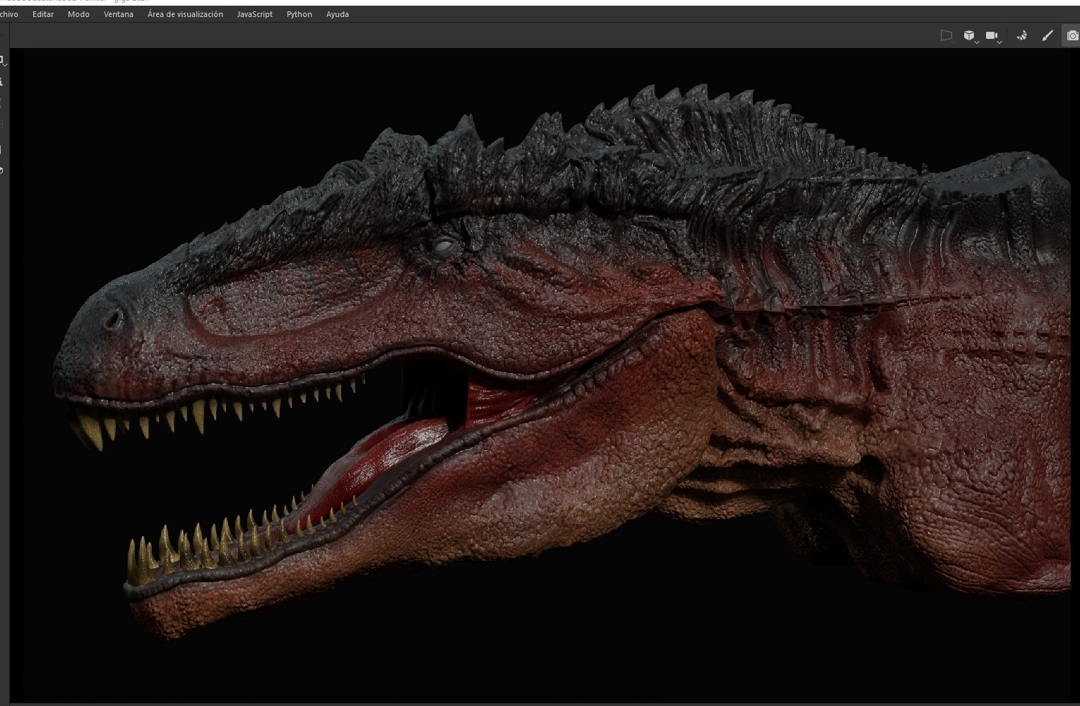The image size is (1080, 706).
Task: Expand the chevron beneath the cube icon
Action: (975, 42)
